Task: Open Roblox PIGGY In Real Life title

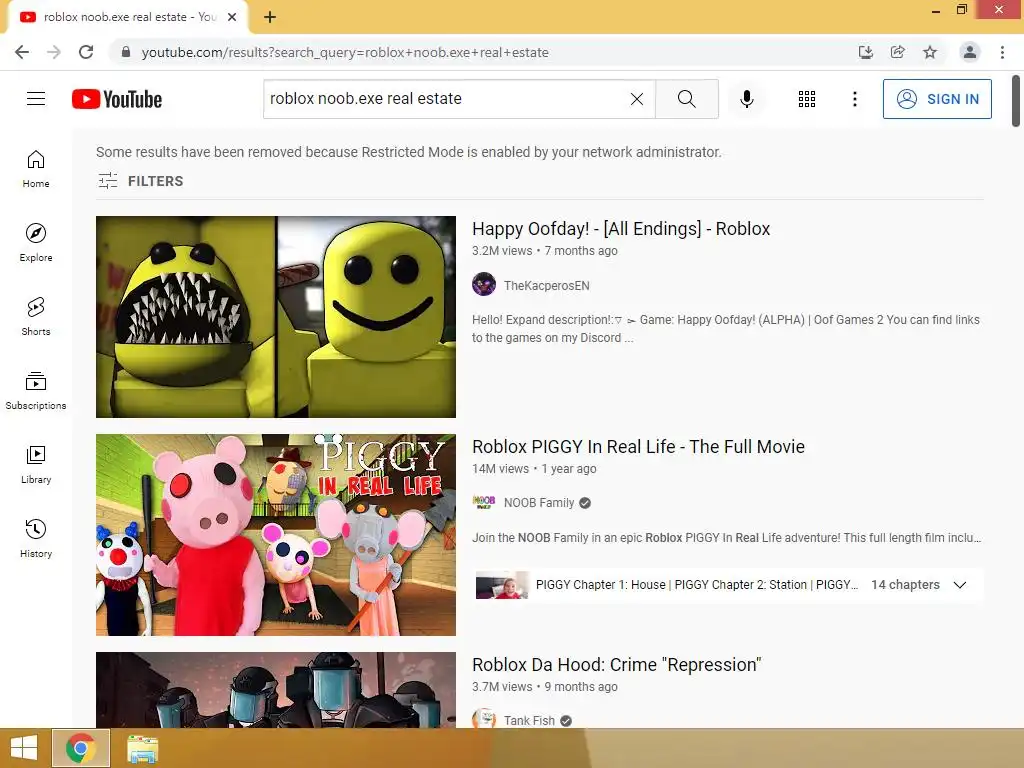Action: [638, 447]
